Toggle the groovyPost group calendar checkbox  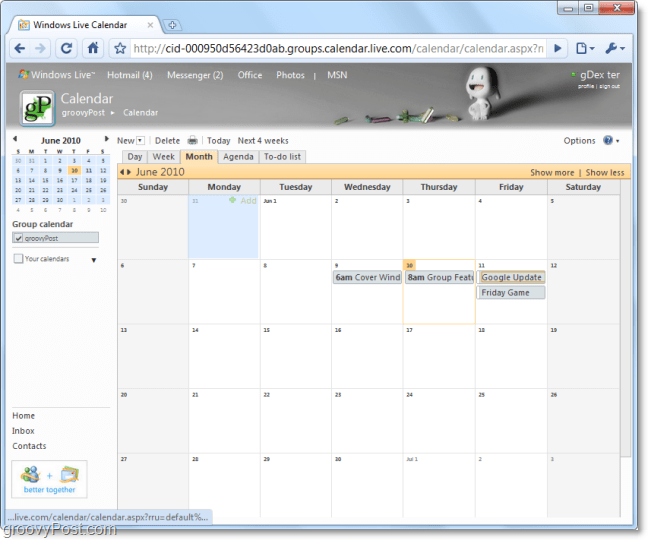tap(18, 238)
